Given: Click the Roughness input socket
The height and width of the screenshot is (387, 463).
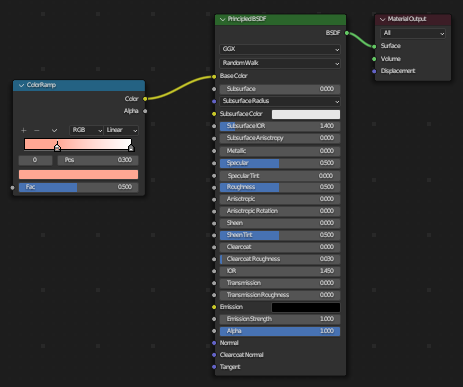Looking at the screenshot, I should (x=214, y=187).
